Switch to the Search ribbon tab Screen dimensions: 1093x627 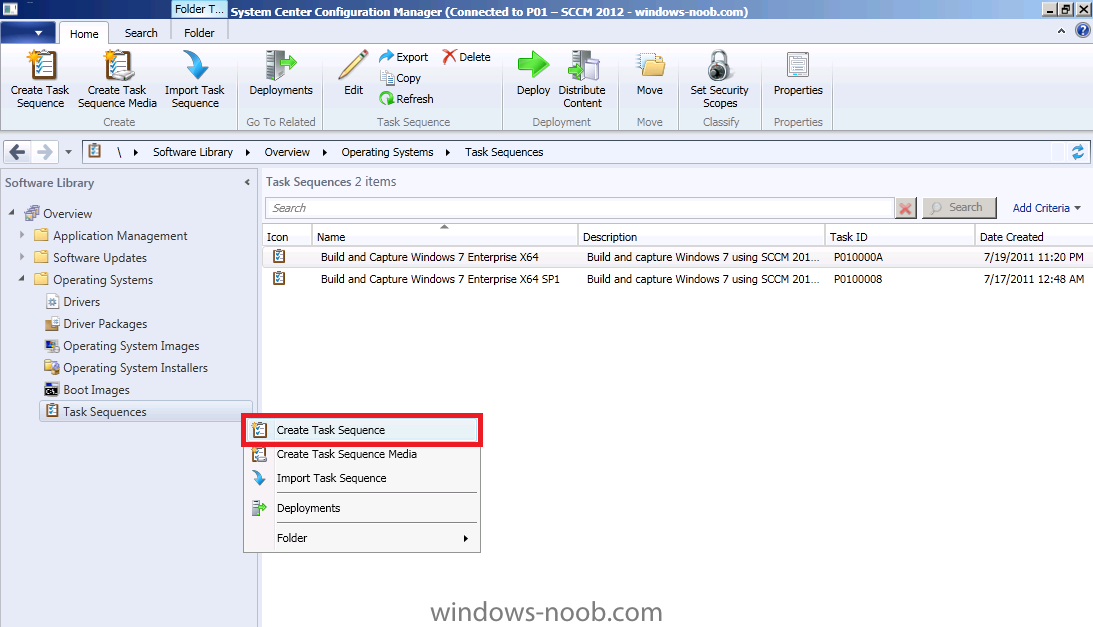(141, 33)
